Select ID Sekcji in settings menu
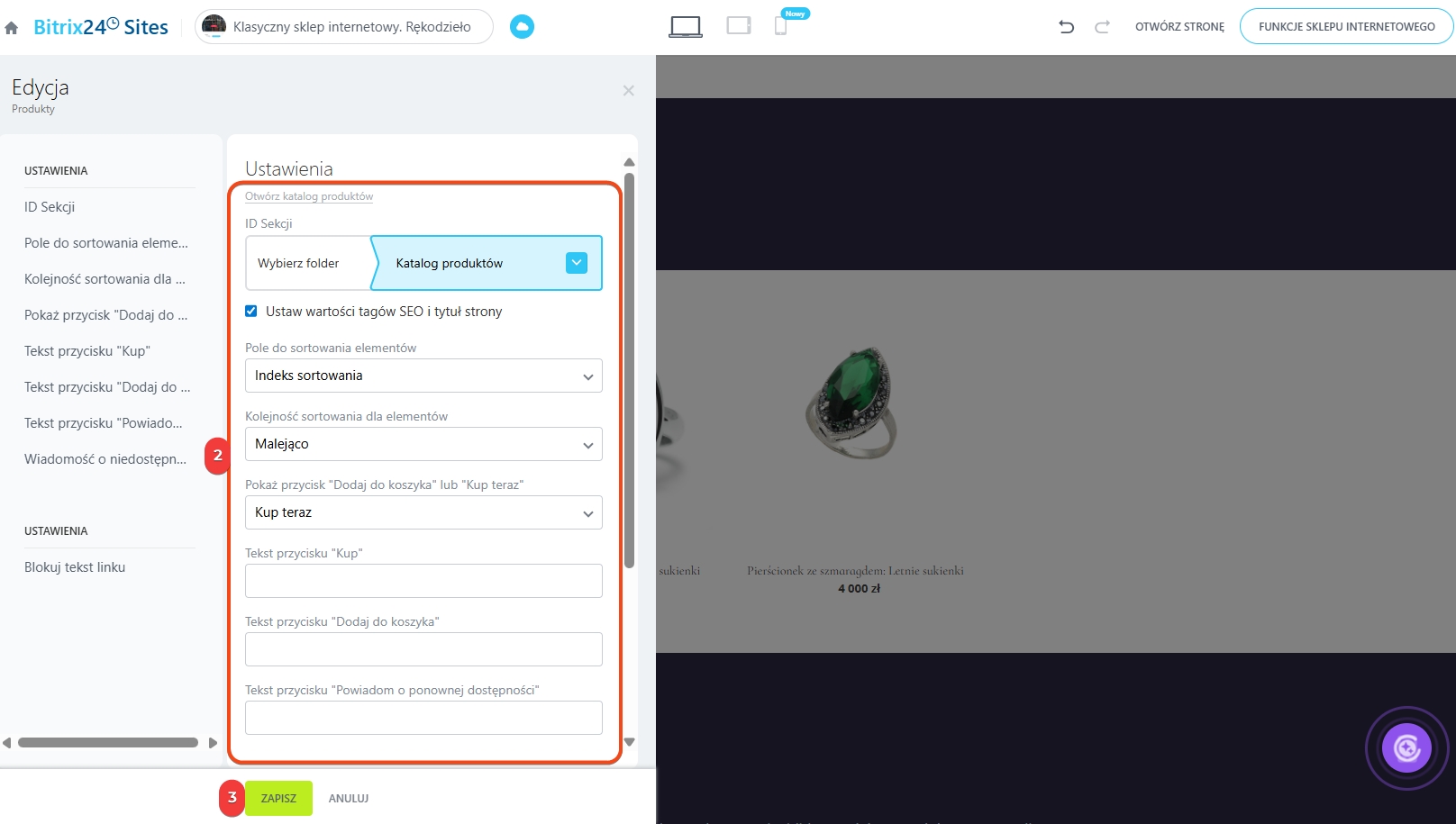Viewport: 1456px width, 824px height. 50,207
